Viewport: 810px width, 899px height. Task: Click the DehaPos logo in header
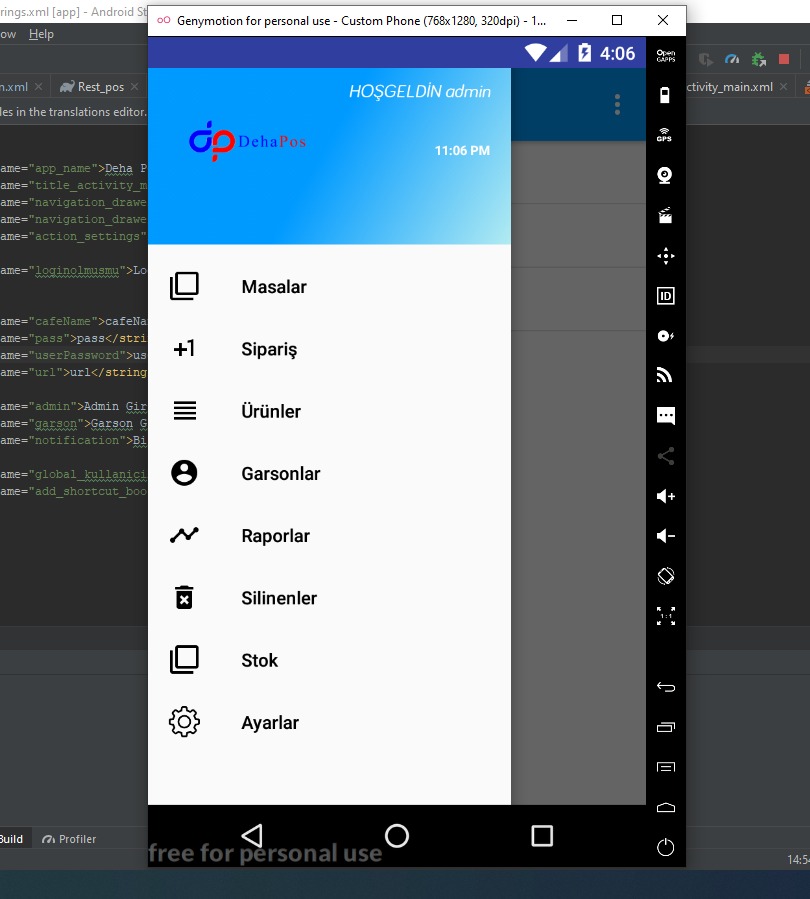pyautogui.click(x=247, y=142)
